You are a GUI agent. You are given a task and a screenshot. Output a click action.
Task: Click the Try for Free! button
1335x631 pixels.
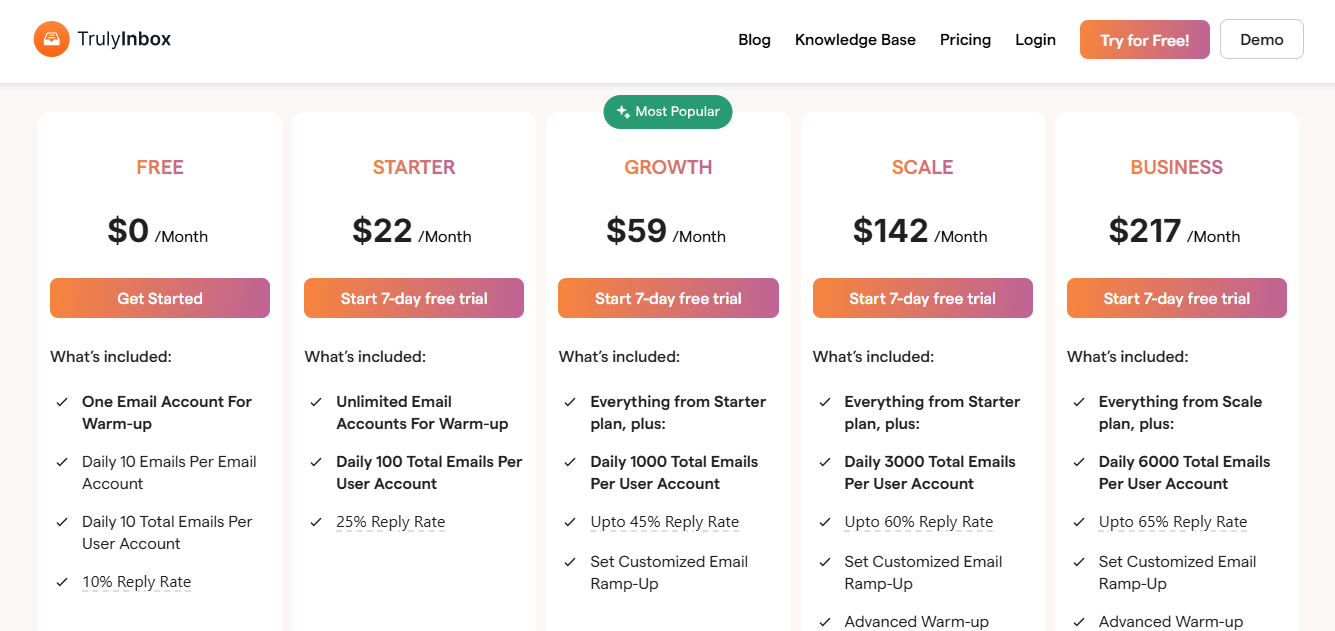[x=1144, y=39]
